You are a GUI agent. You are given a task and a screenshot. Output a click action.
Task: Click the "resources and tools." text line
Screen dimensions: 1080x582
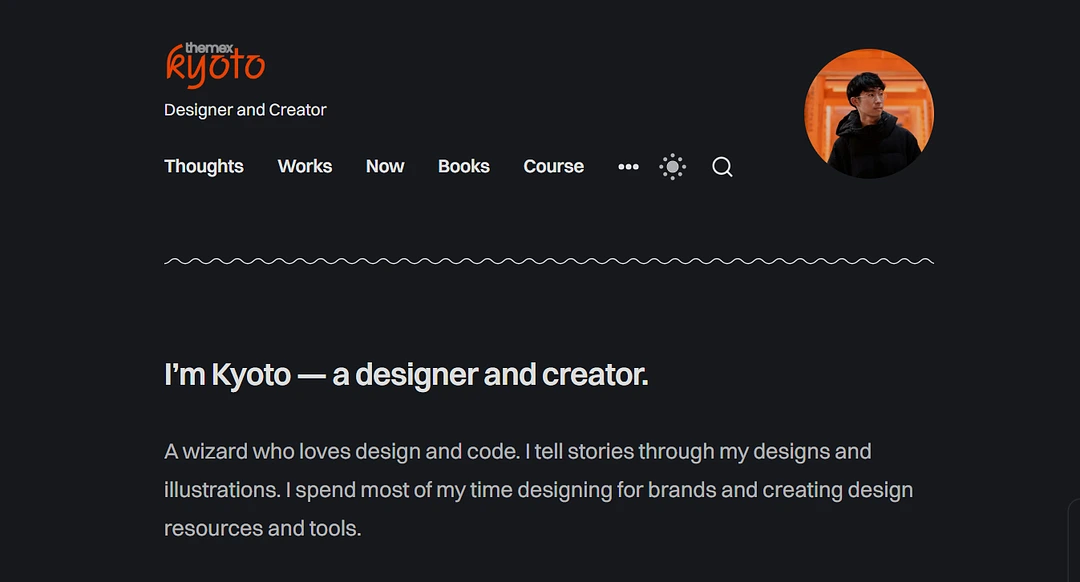[262, 528]
